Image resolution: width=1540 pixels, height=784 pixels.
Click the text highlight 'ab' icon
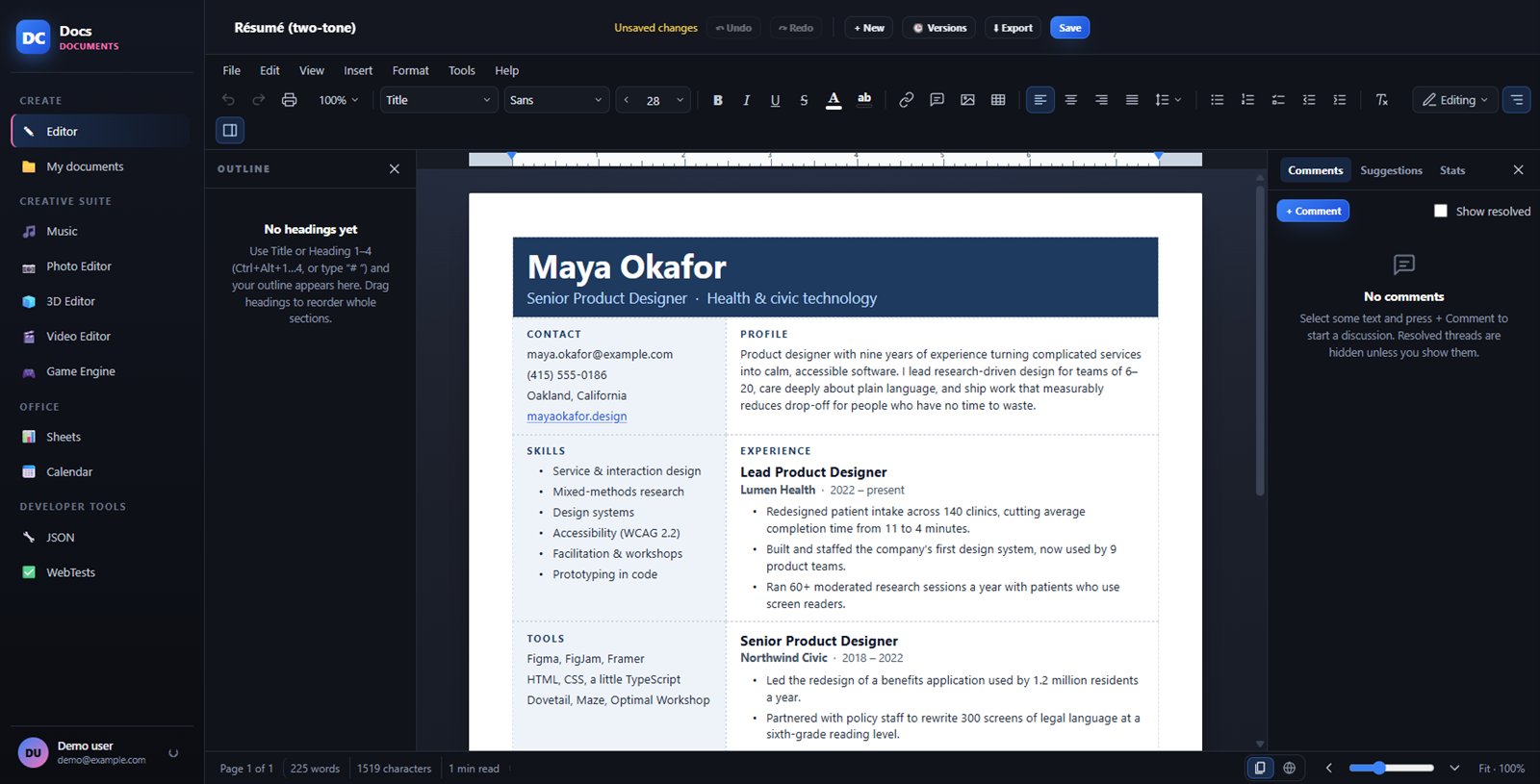point(864,100)
